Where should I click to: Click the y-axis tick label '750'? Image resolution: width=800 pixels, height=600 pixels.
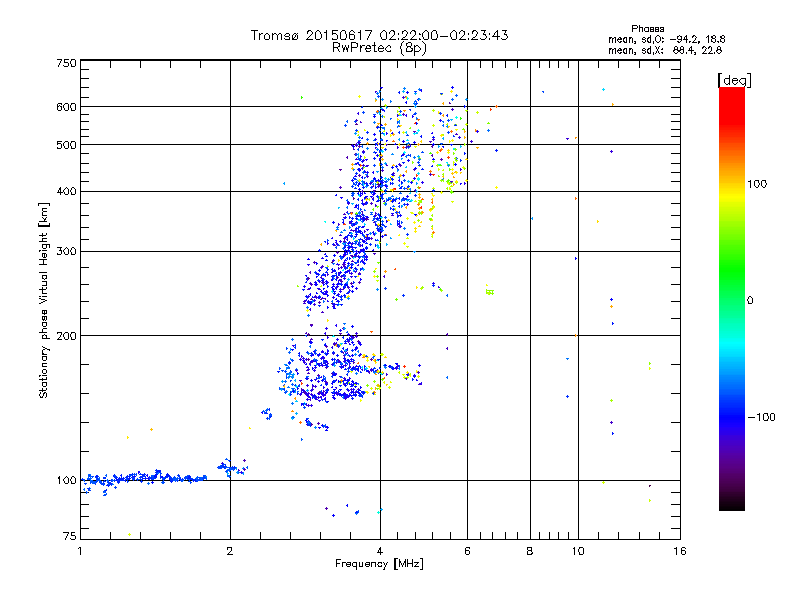tap(66, 63)
